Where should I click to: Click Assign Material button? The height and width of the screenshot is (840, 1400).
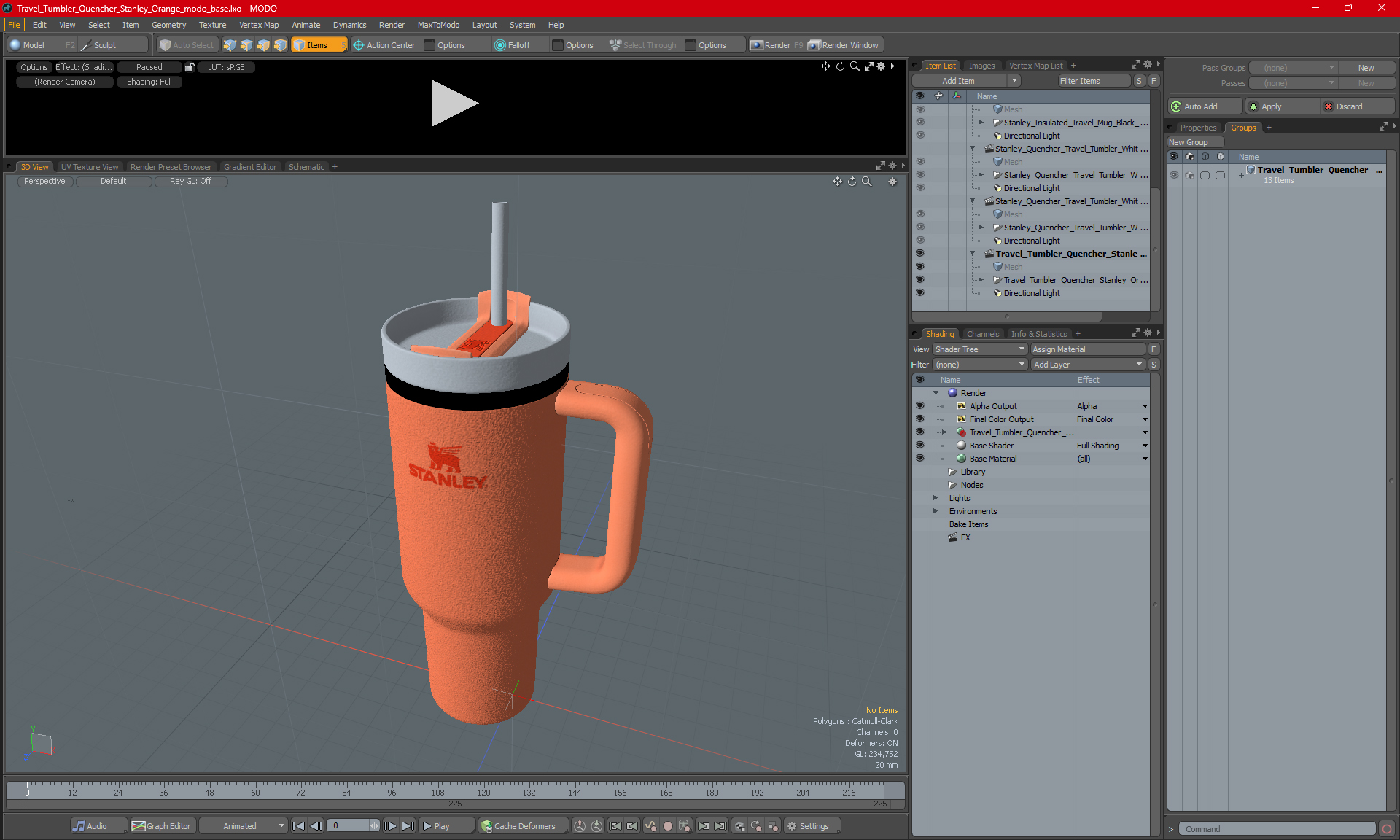(1088, 349)
